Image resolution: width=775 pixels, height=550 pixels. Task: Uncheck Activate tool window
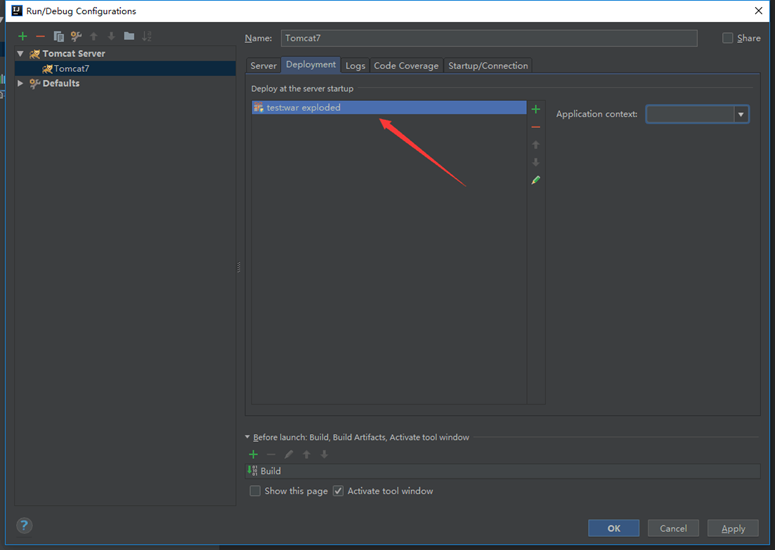tap(338, 491)
